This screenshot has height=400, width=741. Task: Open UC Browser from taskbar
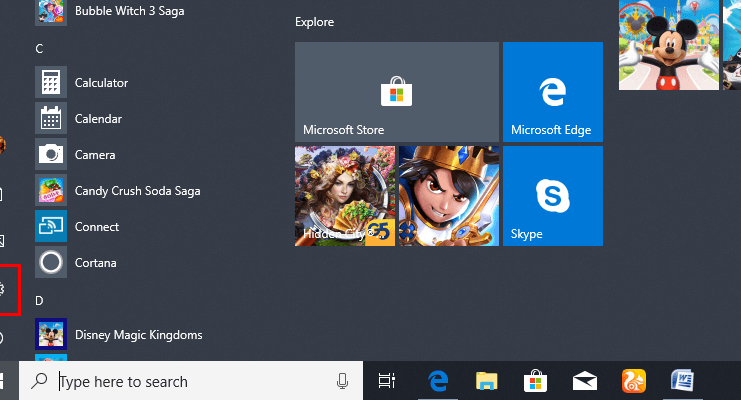[x=634, y=381]
